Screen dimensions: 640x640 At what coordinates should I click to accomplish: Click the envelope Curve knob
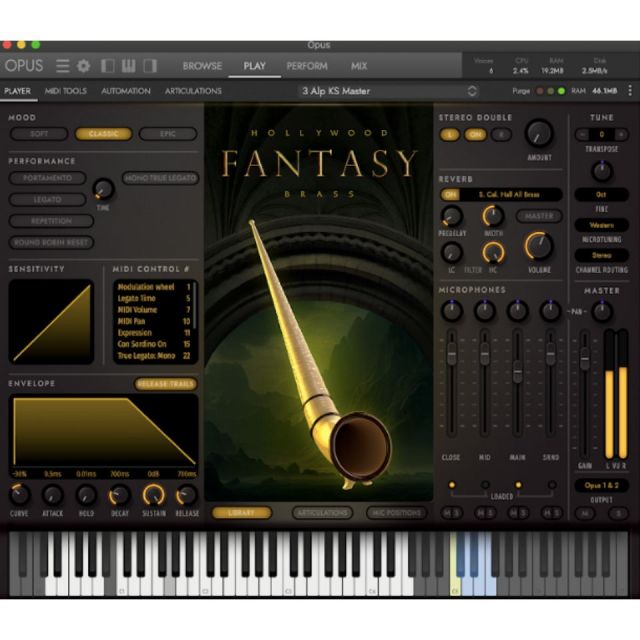point(19,495)
